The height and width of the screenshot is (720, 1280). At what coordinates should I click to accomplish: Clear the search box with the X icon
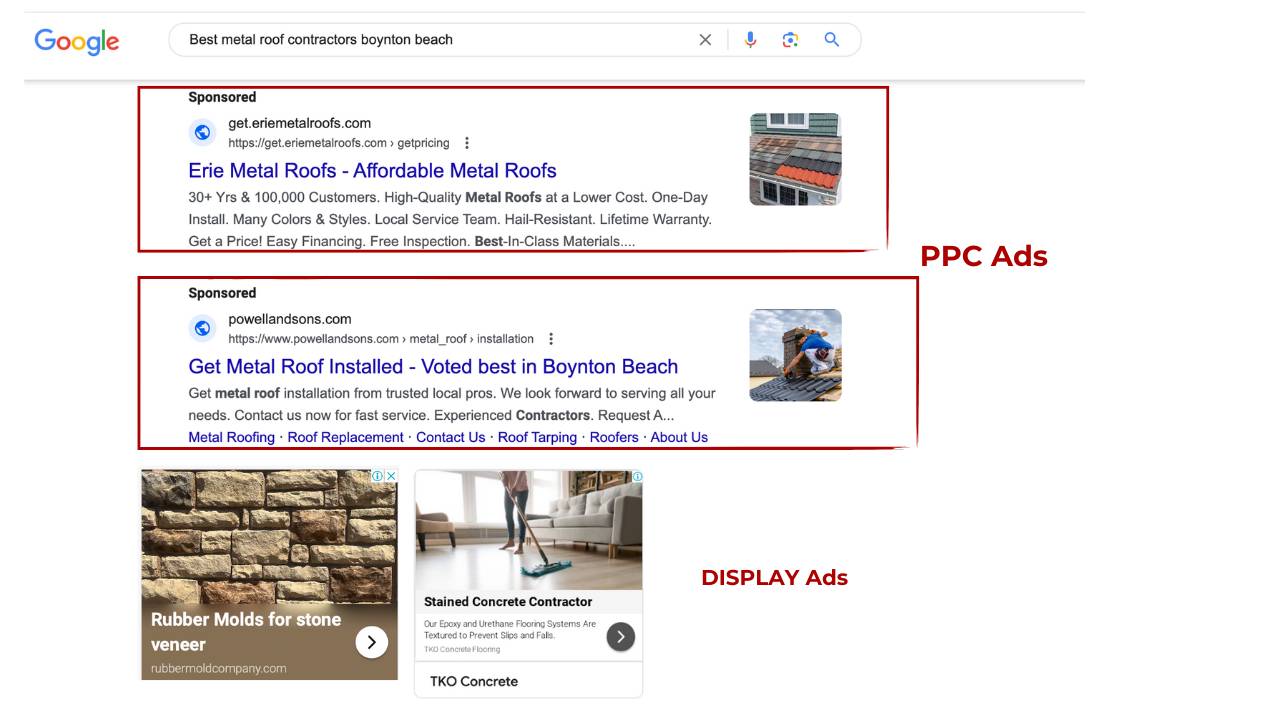click(705, 40)
